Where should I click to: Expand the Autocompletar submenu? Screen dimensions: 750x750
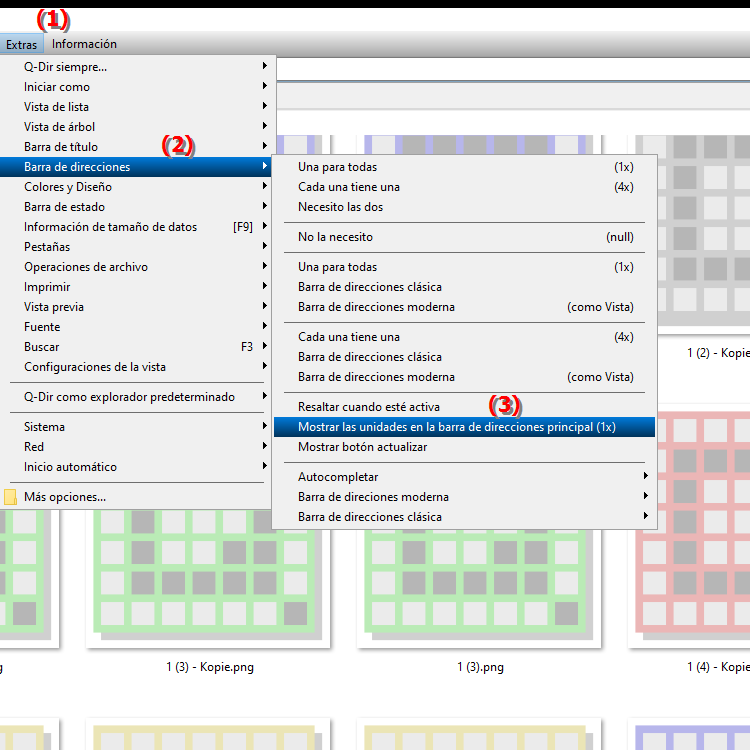click(464, 477)
